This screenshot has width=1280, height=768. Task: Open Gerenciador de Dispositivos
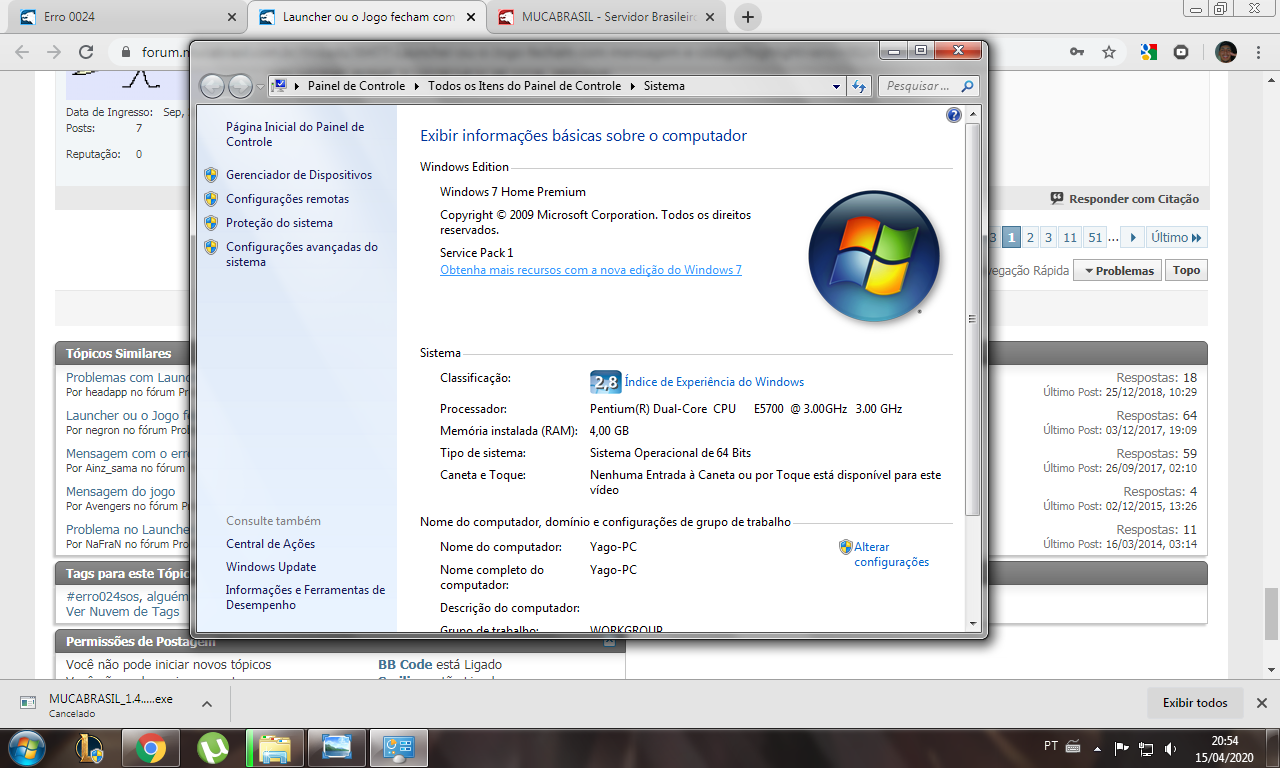pos(298,175)
